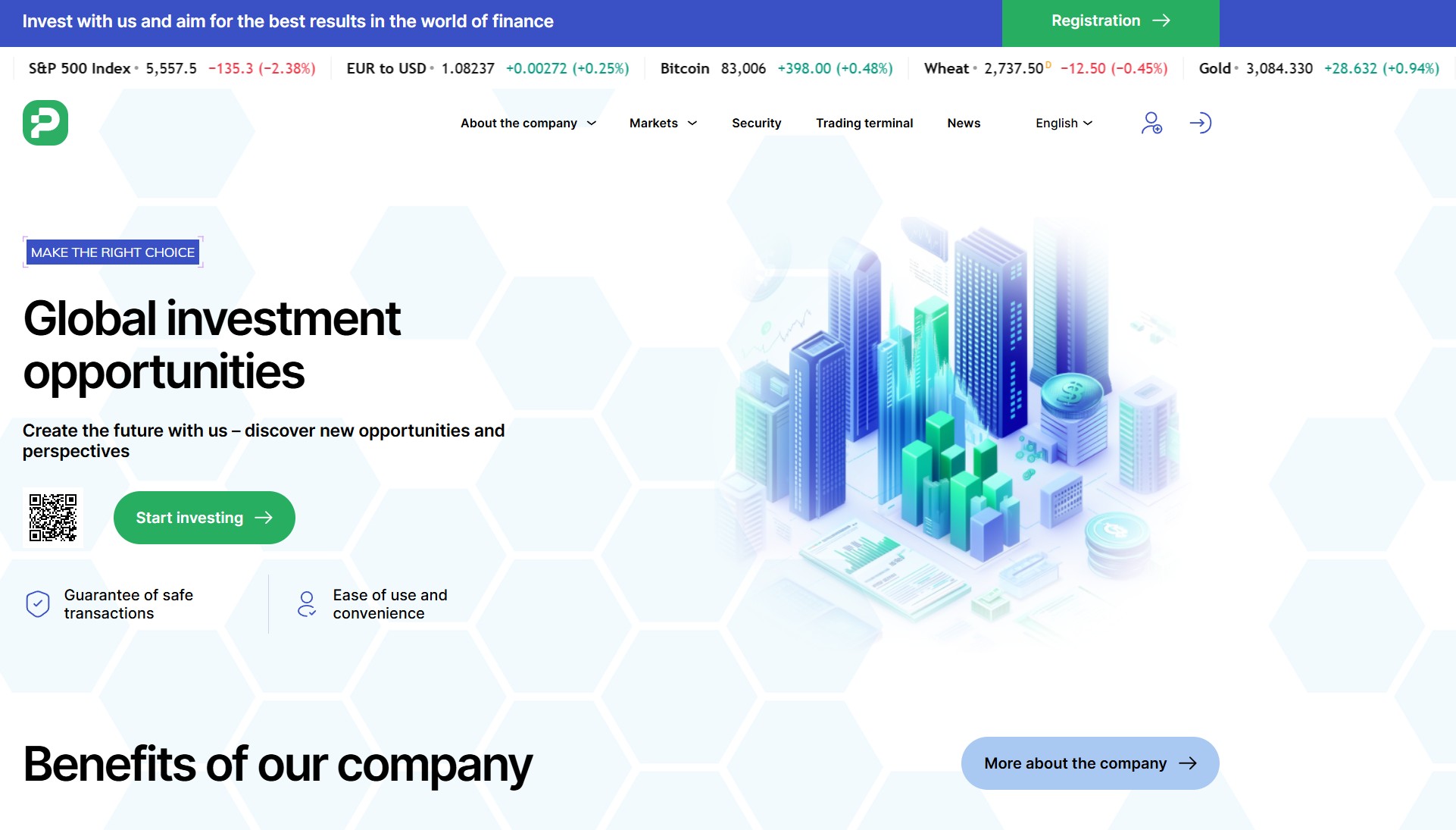Viewport: 1456px width, 830px height.
Task: Open the Security menu item
Action: pyautogui.click(x=756, y=124)
